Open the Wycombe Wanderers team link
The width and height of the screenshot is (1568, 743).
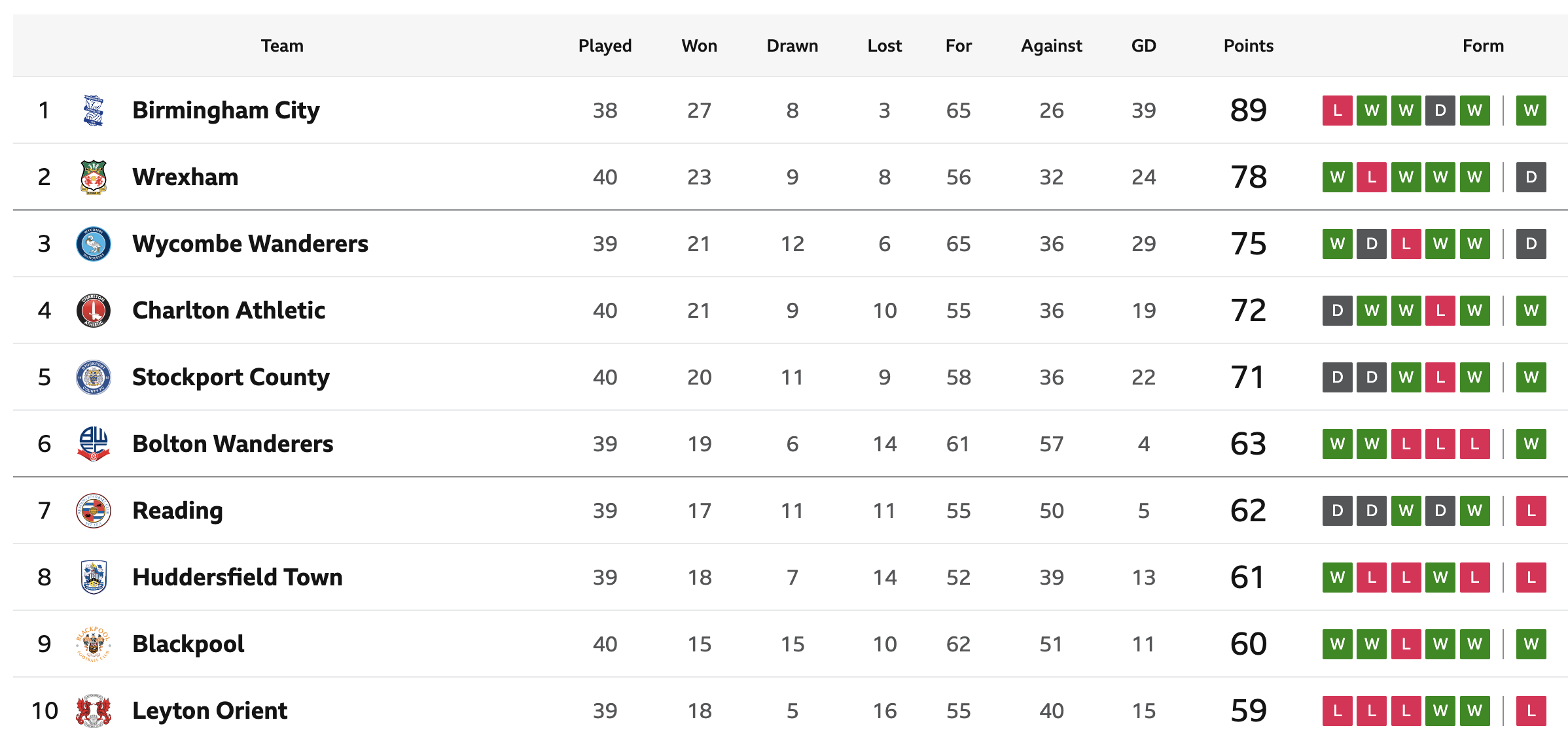250,244
